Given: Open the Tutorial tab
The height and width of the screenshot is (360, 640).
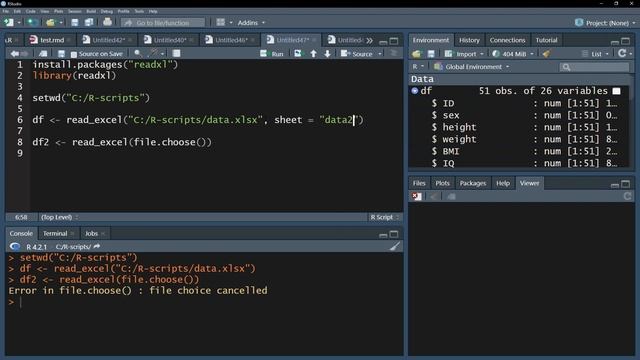Looking at the screenshot, I should (x=546, y=40).
